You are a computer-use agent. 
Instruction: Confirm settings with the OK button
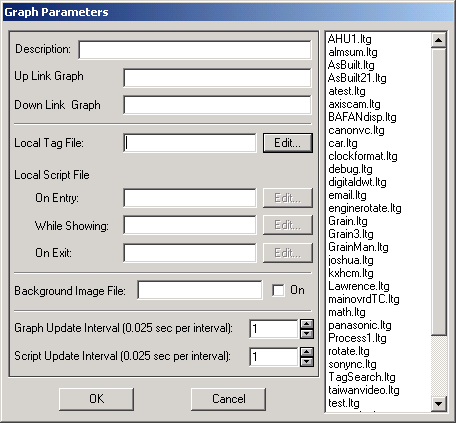coord(96,399)
